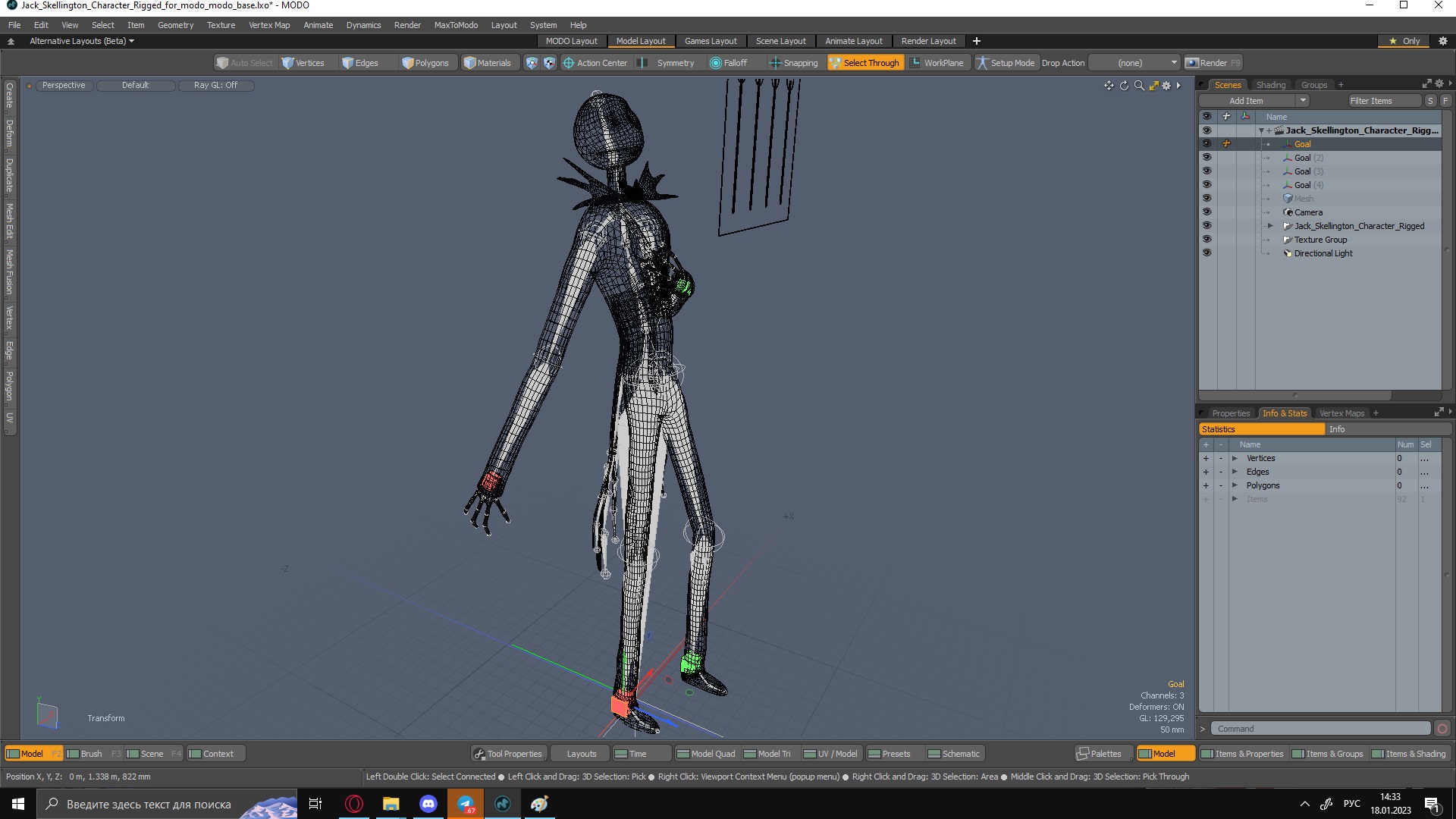Open the Schematic view
Screen dimensions: 1456x819
point(954,754)
